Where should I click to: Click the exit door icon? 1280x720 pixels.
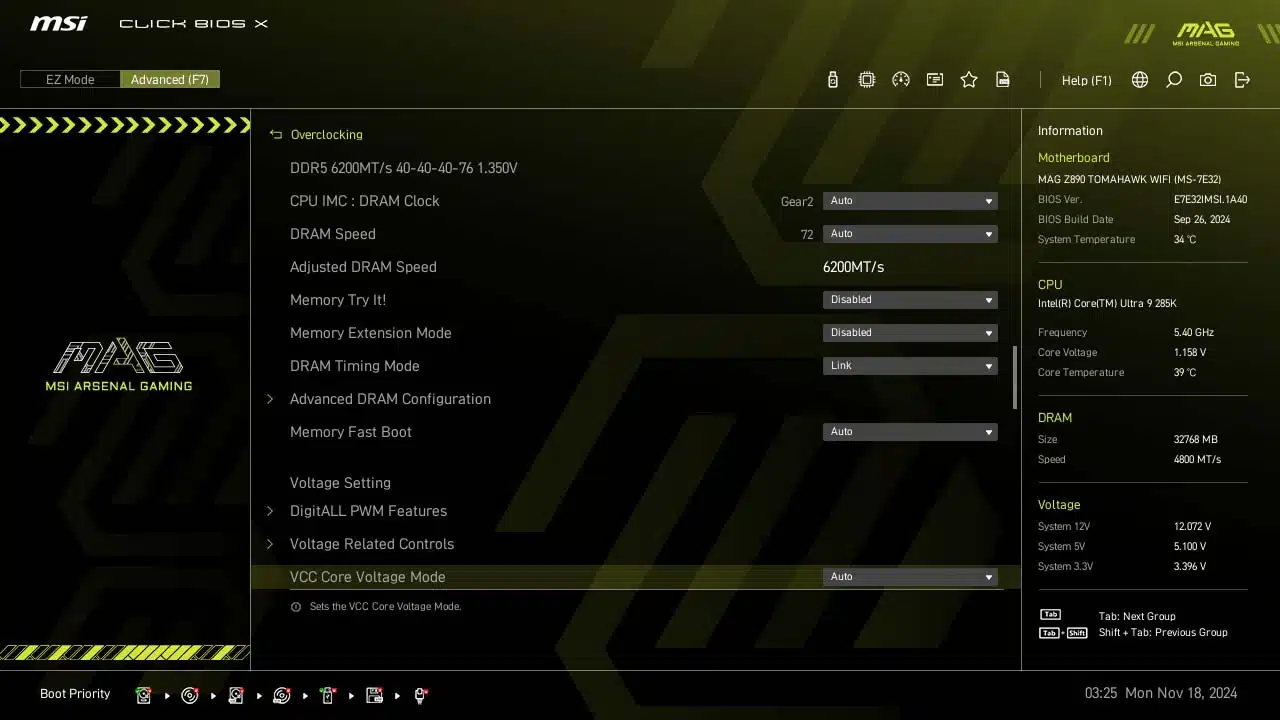point(1242,80)
